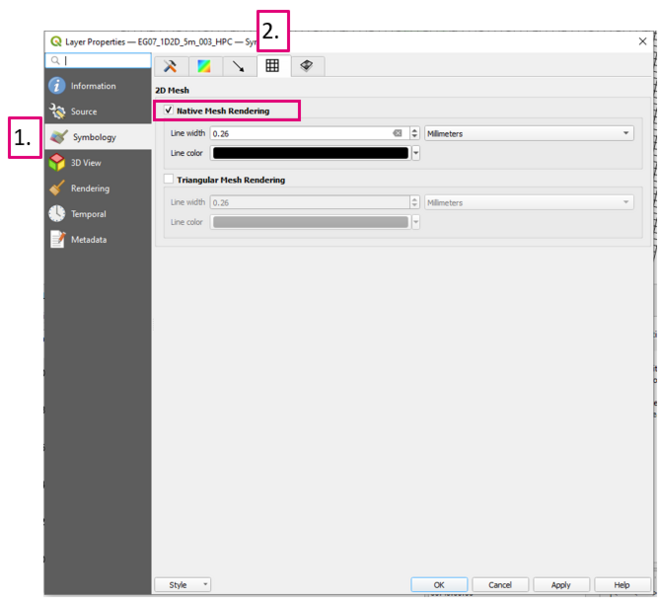659x600 pixels.
Task: Open the vectors arrow tab
Action: pos(238,66)
